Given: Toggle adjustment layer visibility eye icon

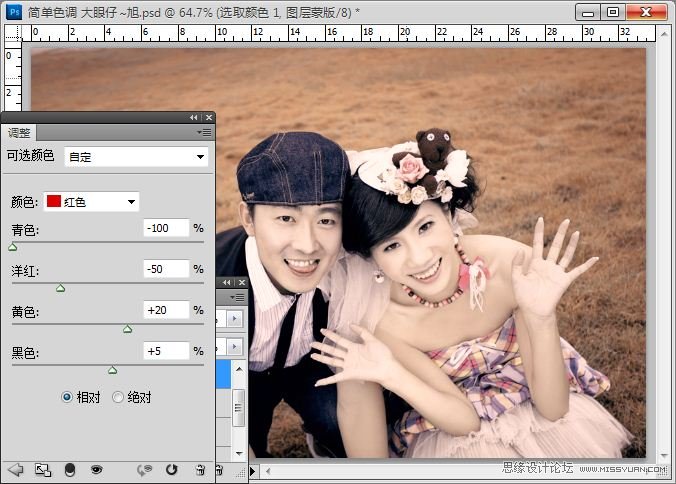Looking at the screenshot, I should pos(97,469).
